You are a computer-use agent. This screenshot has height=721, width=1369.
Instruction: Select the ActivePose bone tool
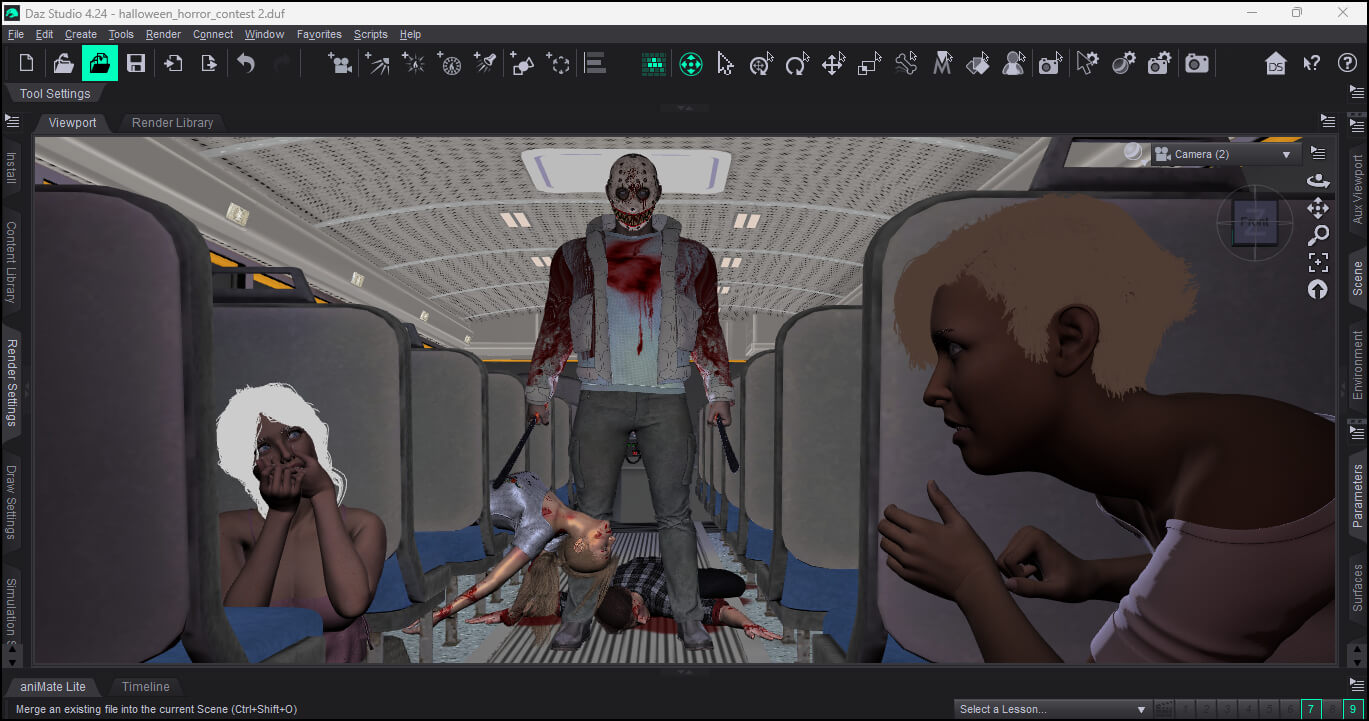(905, 64)
